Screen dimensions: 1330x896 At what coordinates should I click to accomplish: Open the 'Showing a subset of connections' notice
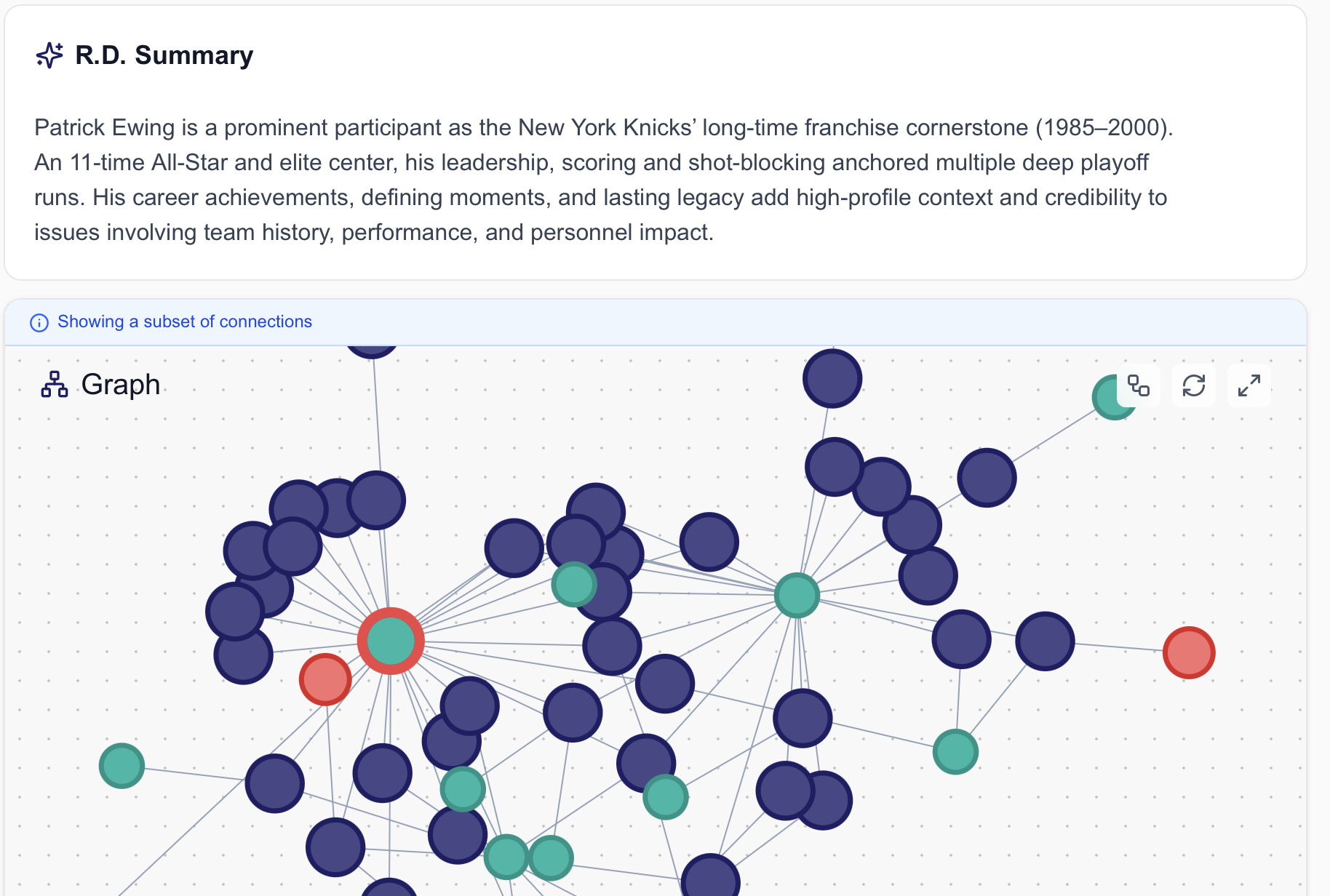pos(185,321)
